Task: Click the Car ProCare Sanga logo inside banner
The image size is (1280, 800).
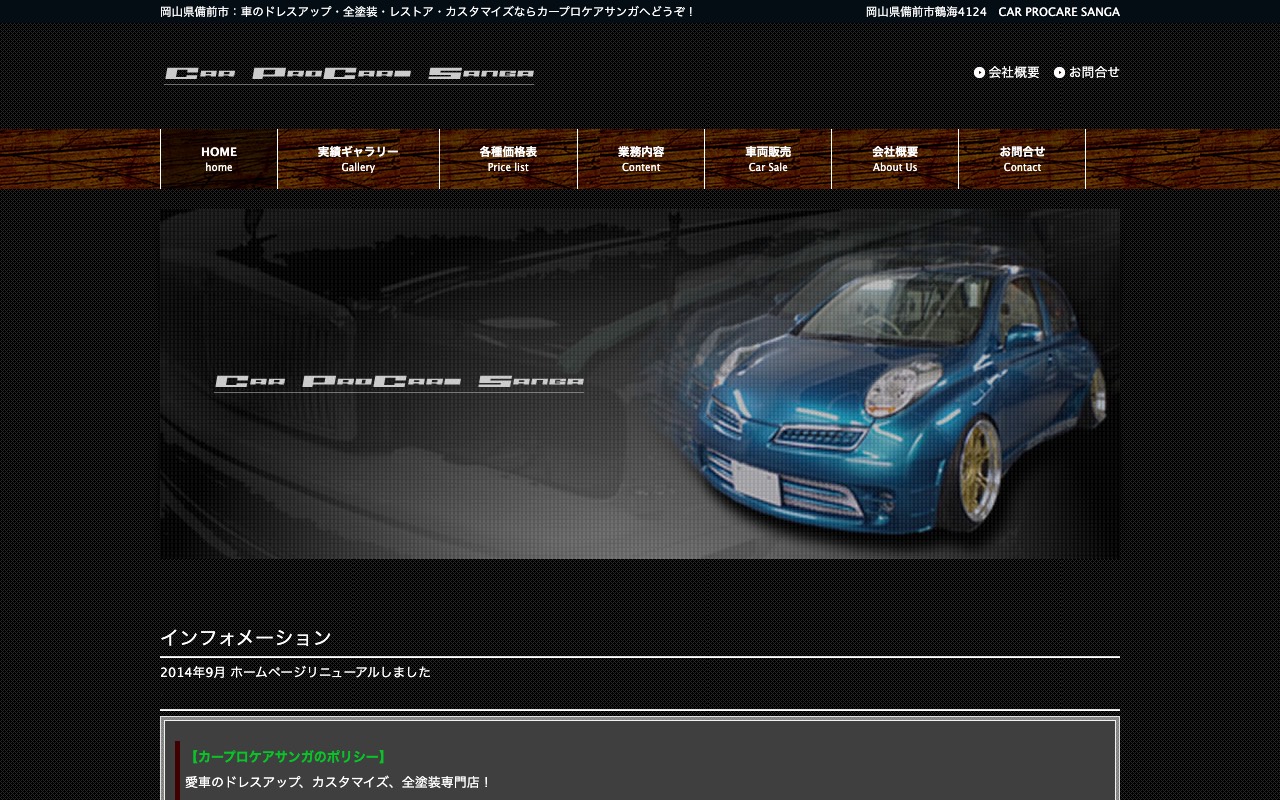Action: point(399,382)
